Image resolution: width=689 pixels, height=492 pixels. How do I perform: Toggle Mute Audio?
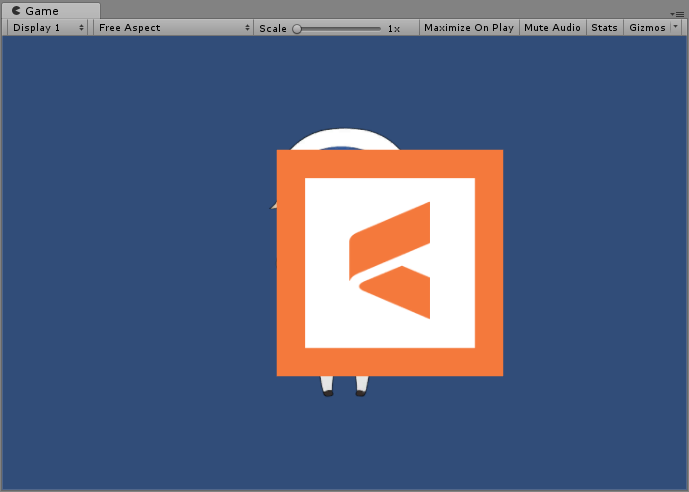[552, 28]
